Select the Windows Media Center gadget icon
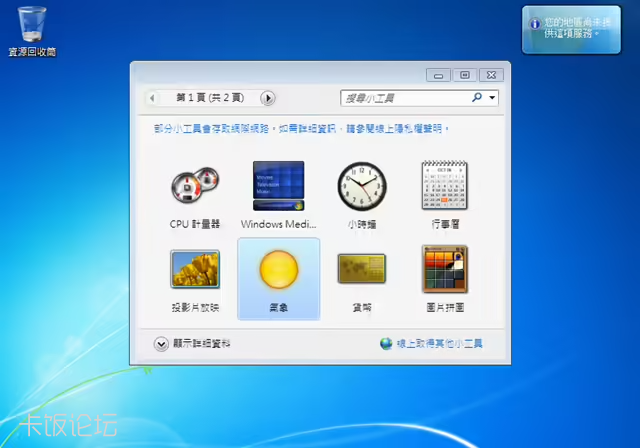The width and height of the screenshot is (640, 448). pyautogui.click(x=278, y=186)
